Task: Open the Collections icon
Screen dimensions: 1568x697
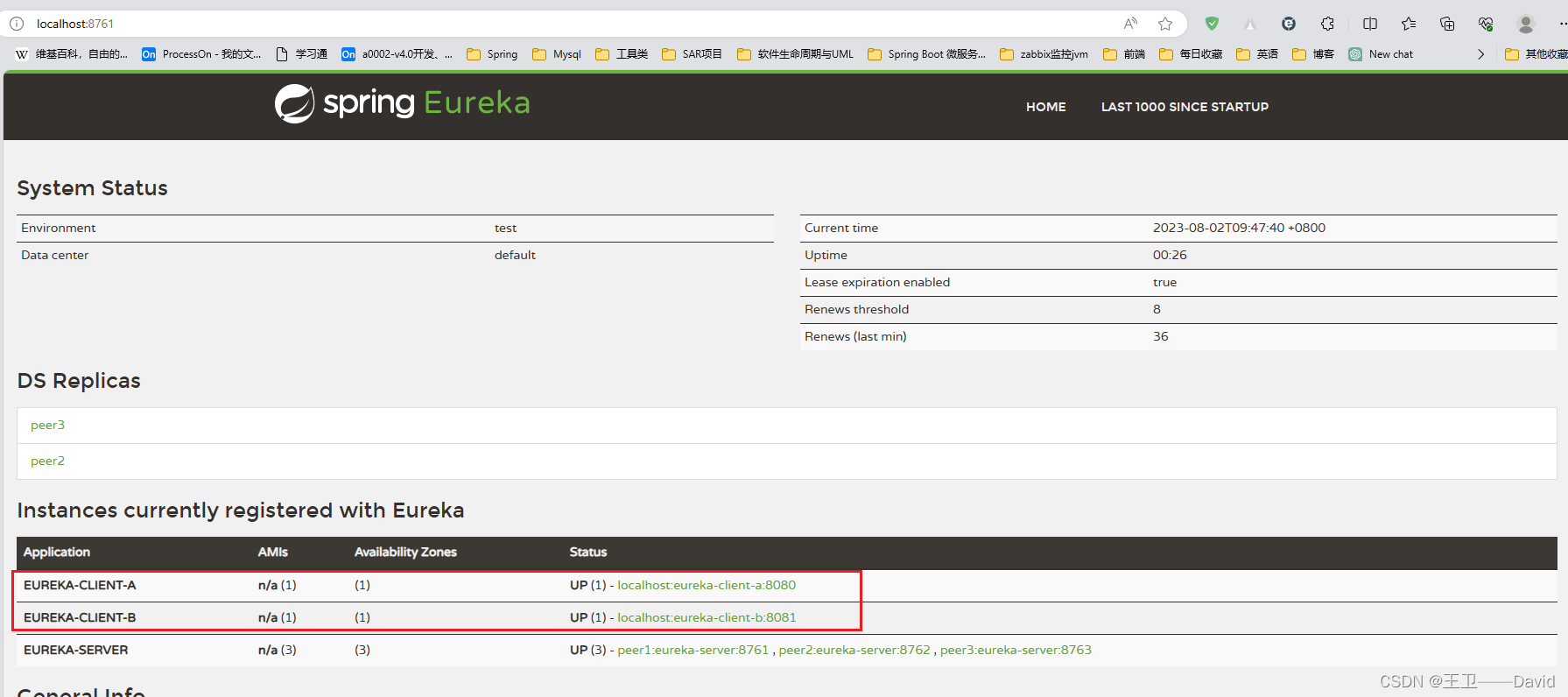Action: click(x=1447, y=24)
